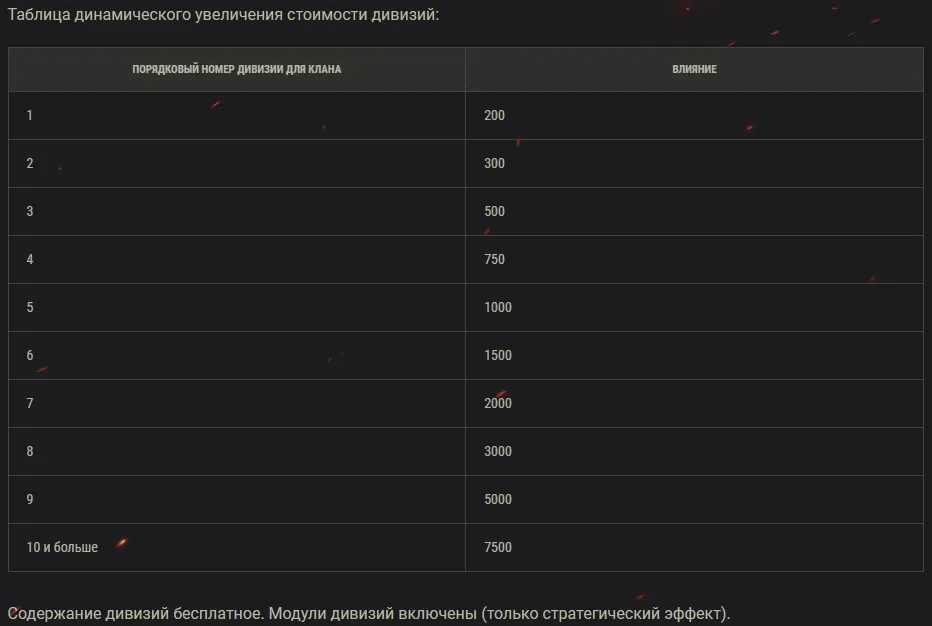
Task: Click the influence value 3000 cell
Action: (x=497, y=452)
